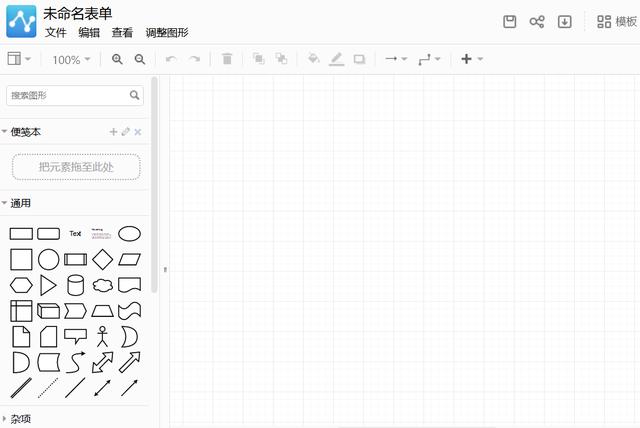Select the curved S arrow shape
640x428 pixels.
76,362
